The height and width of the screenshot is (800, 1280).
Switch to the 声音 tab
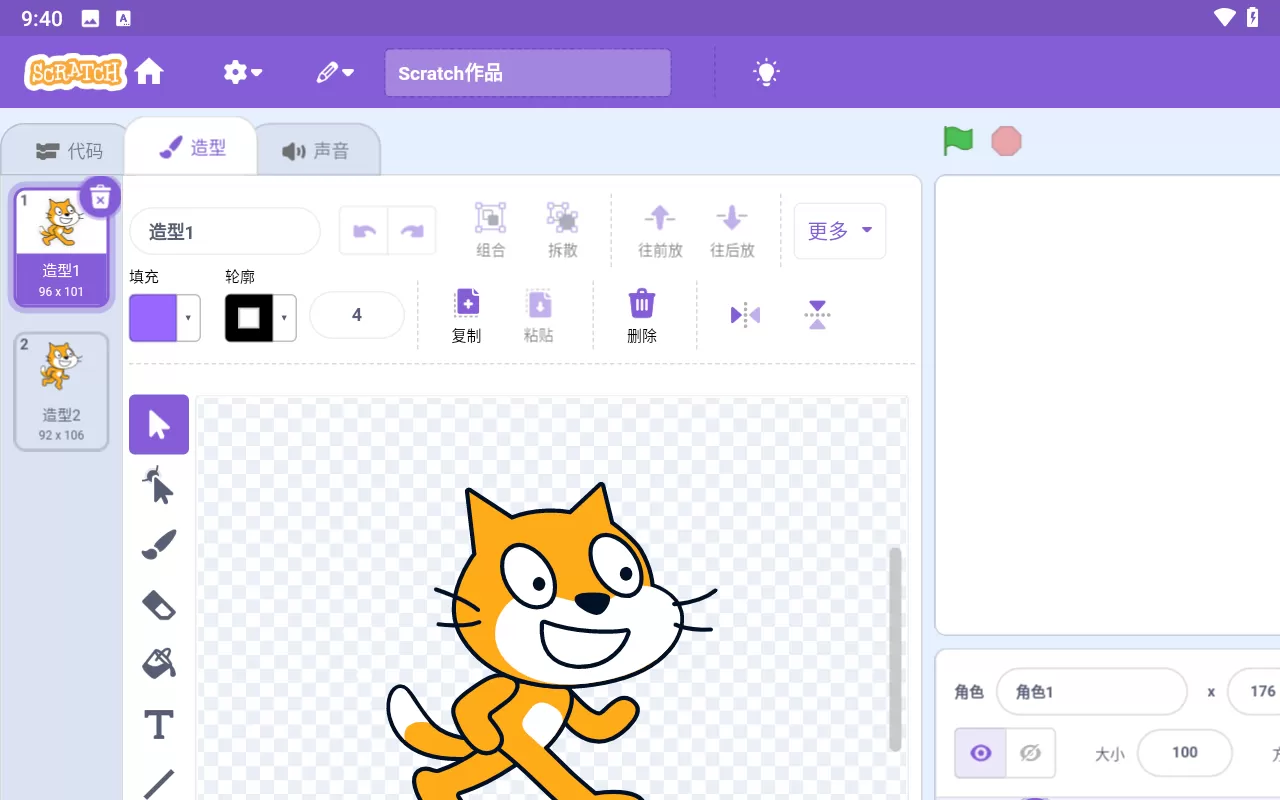click(316, 151)
